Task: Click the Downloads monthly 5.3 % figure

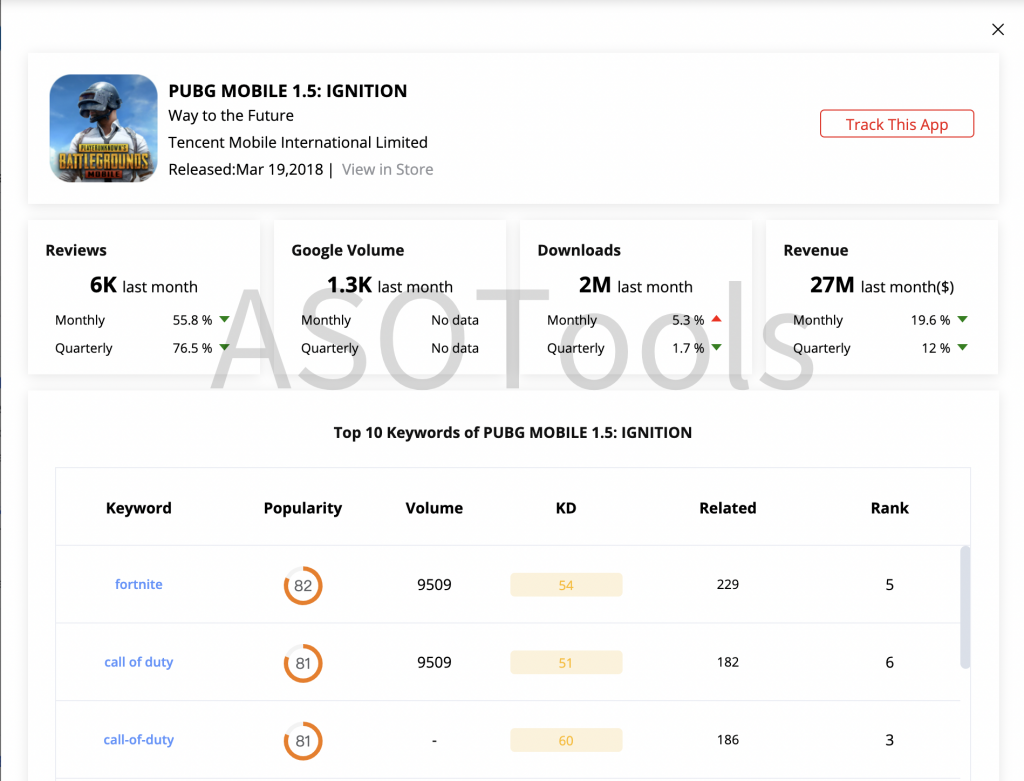Action: pyautogui.click(x=688, y=320)
